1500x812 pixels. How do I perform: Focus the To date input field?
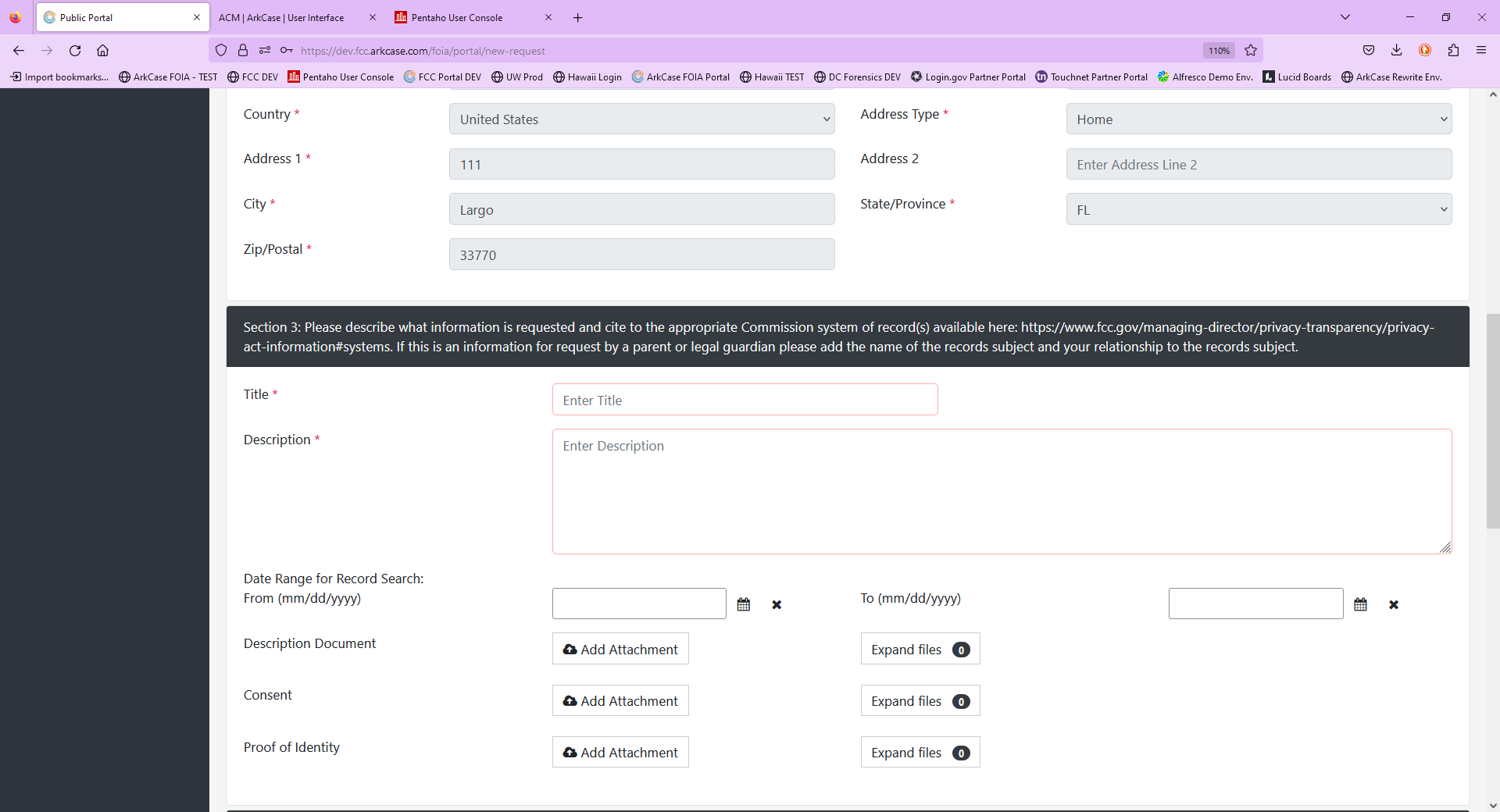point(1255,604)
